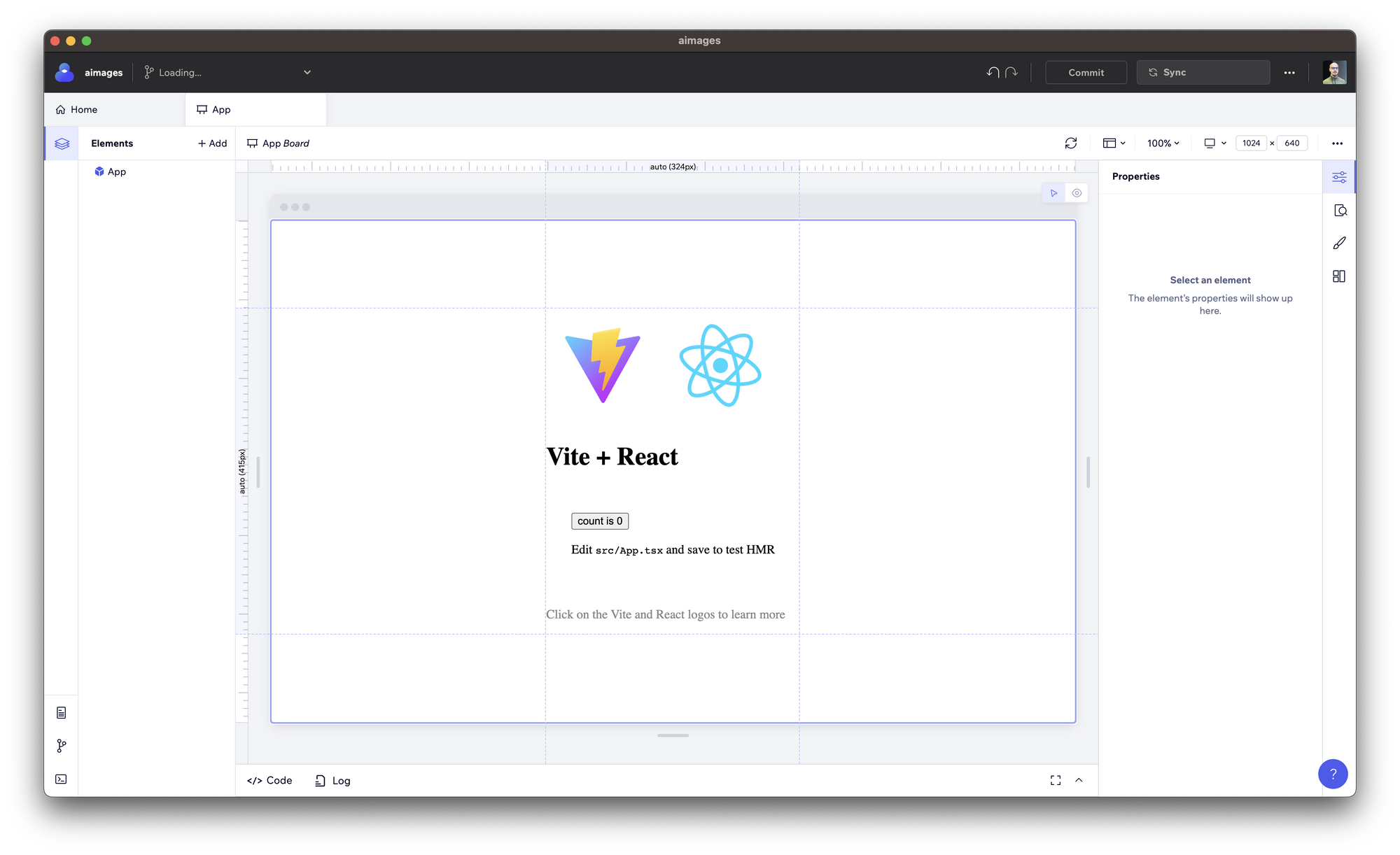Click the Commit button
This screenshot has height=855, width=1400.
click(x=1086, y=72)
